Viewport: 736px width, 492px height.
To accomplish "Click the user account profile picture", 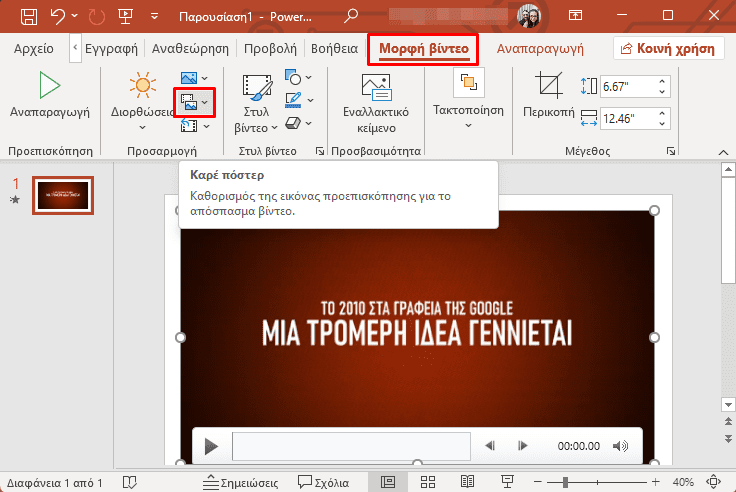I will pos(529,16).
